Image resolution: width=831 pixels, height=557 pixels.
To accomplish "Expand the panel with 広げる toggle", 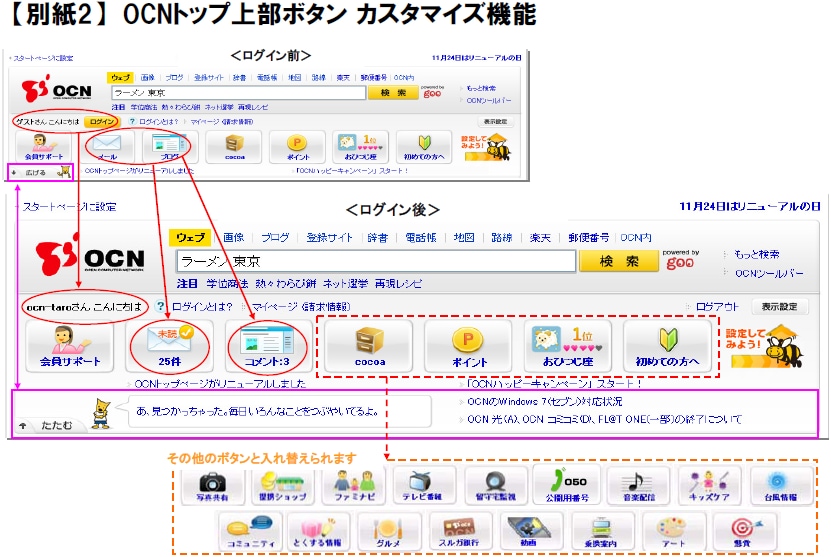I will (x=37, y=172).
